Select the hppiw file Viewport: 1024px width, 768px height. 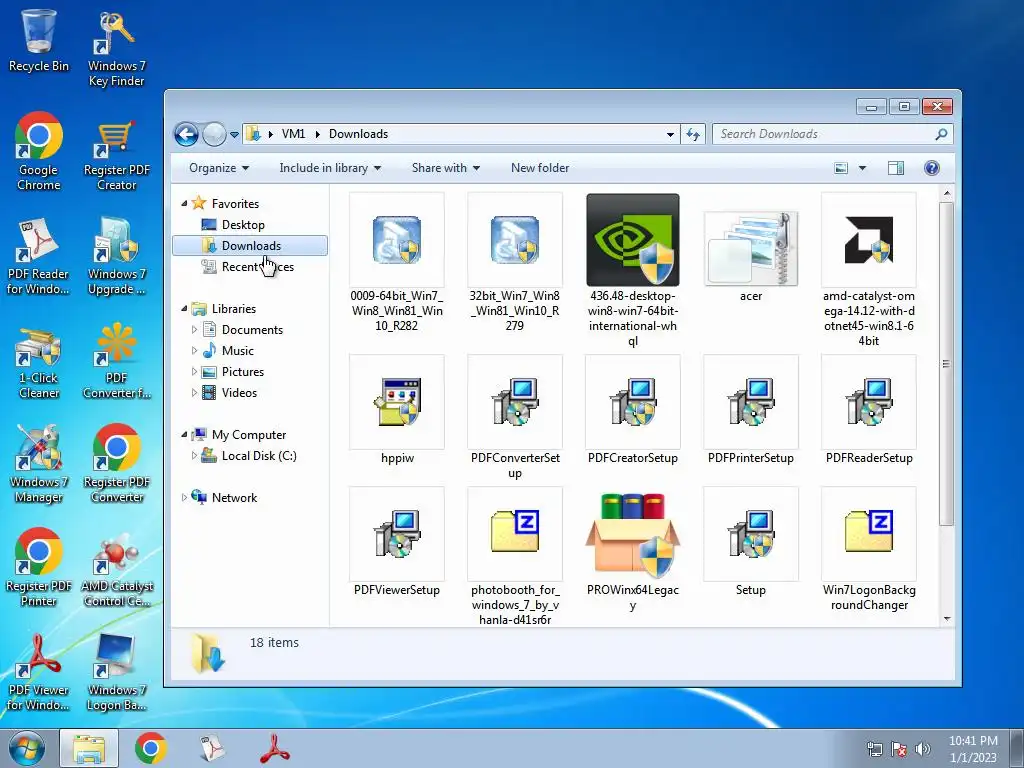click(397, 410)
